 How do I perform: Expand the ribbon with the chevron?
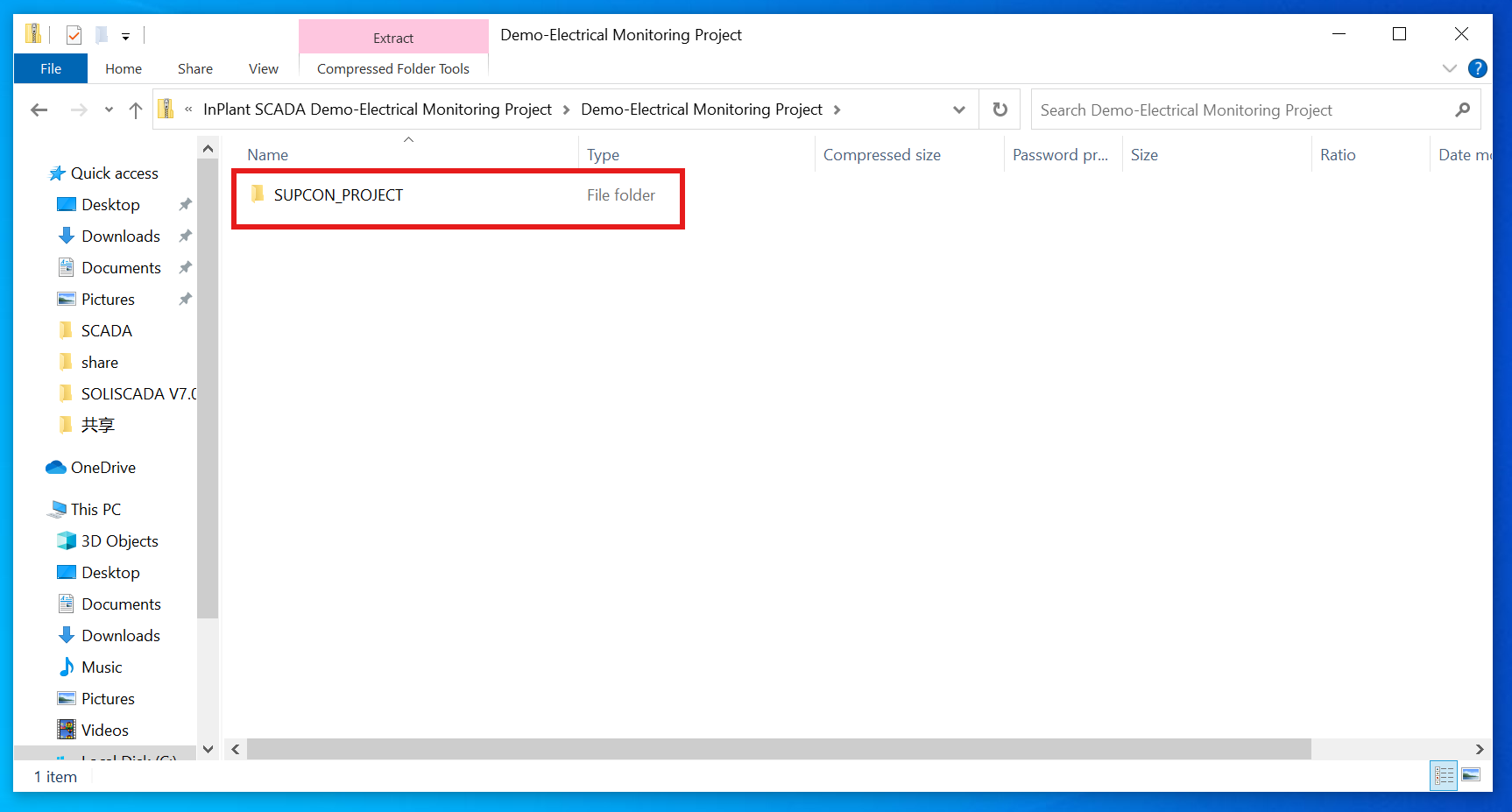[x=1450, y=68]
